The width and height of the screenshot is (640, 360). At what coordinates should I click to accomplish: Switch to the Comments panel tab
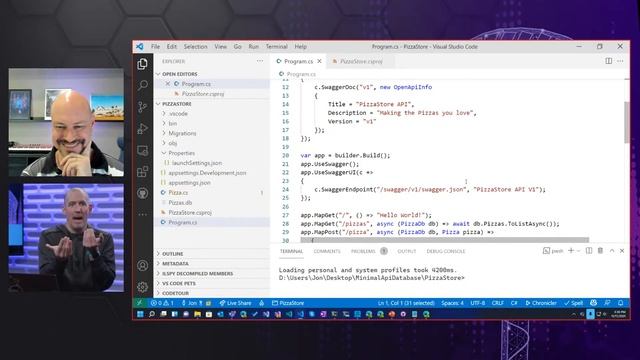click(327, 251)
